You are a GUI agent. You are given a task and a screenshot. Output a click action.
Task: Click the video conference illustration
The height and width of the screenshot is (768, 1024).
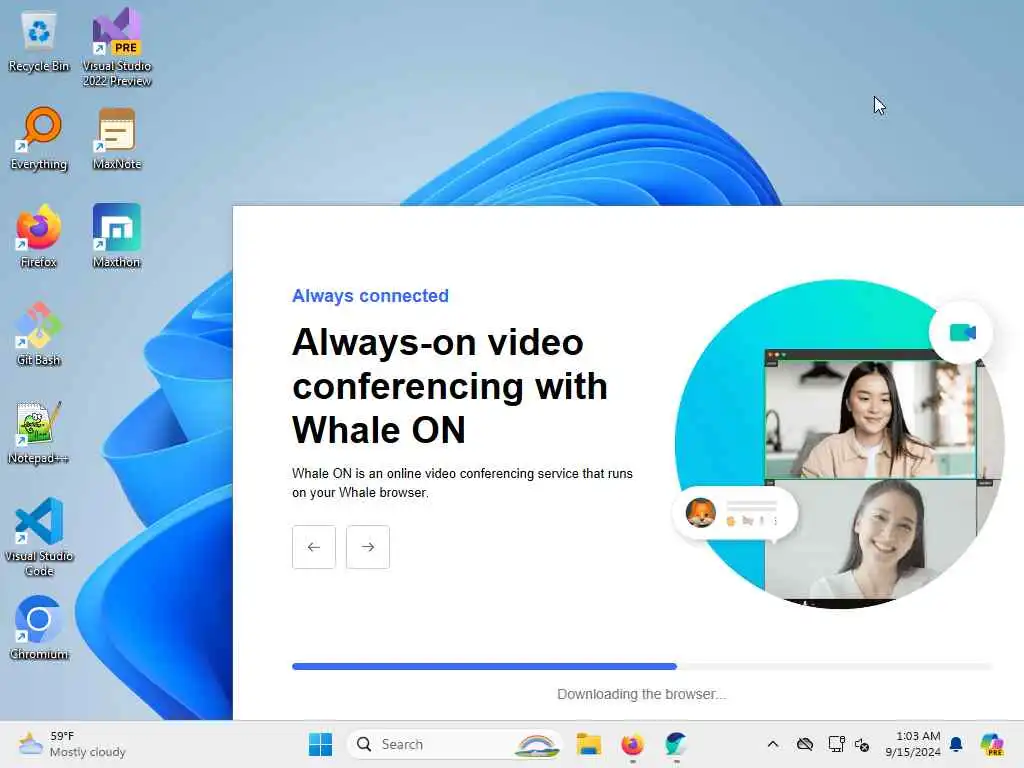840,444
